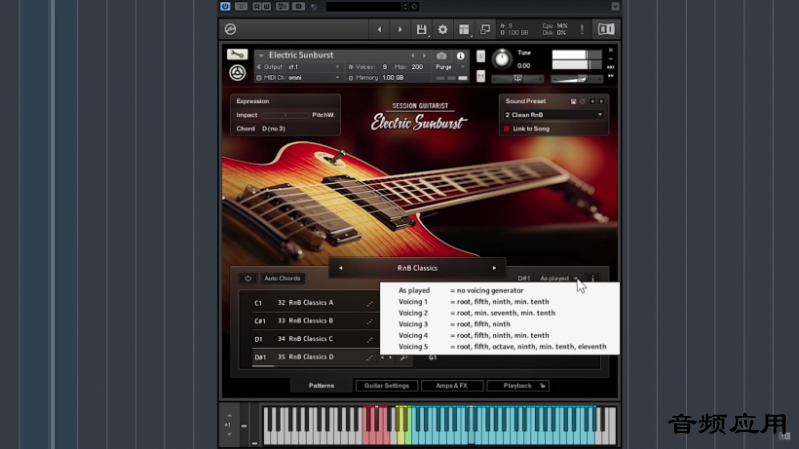
Task: Click the RnB Classics song title
Action: coord(417,268)
